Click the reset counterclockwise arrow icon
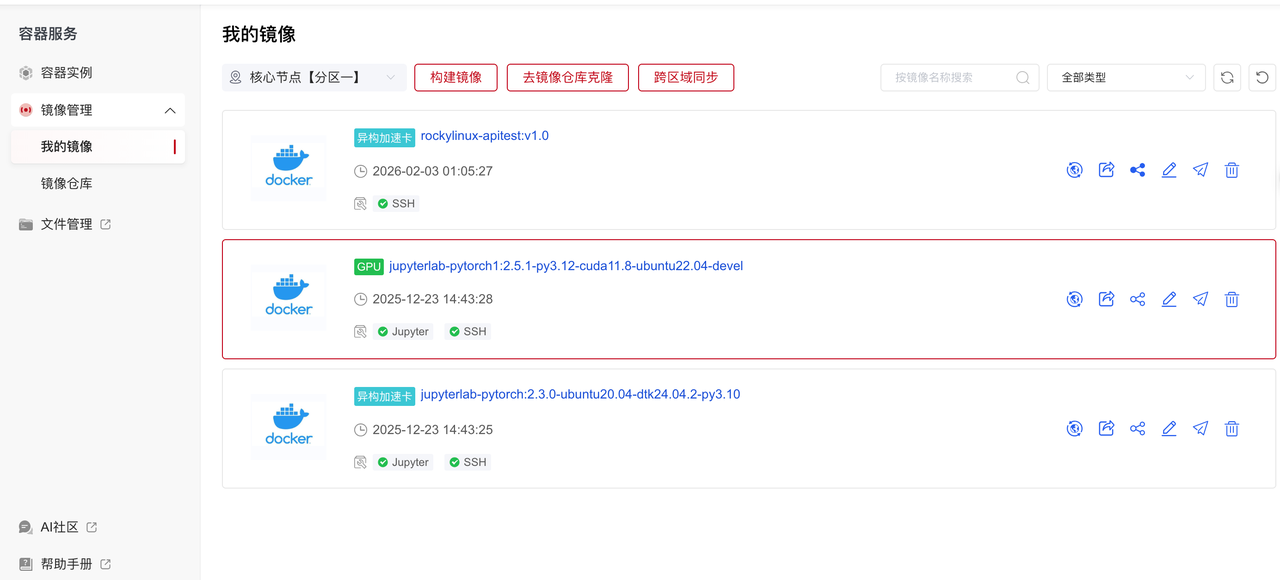The image size is (1280, 580). (1262, 77)
